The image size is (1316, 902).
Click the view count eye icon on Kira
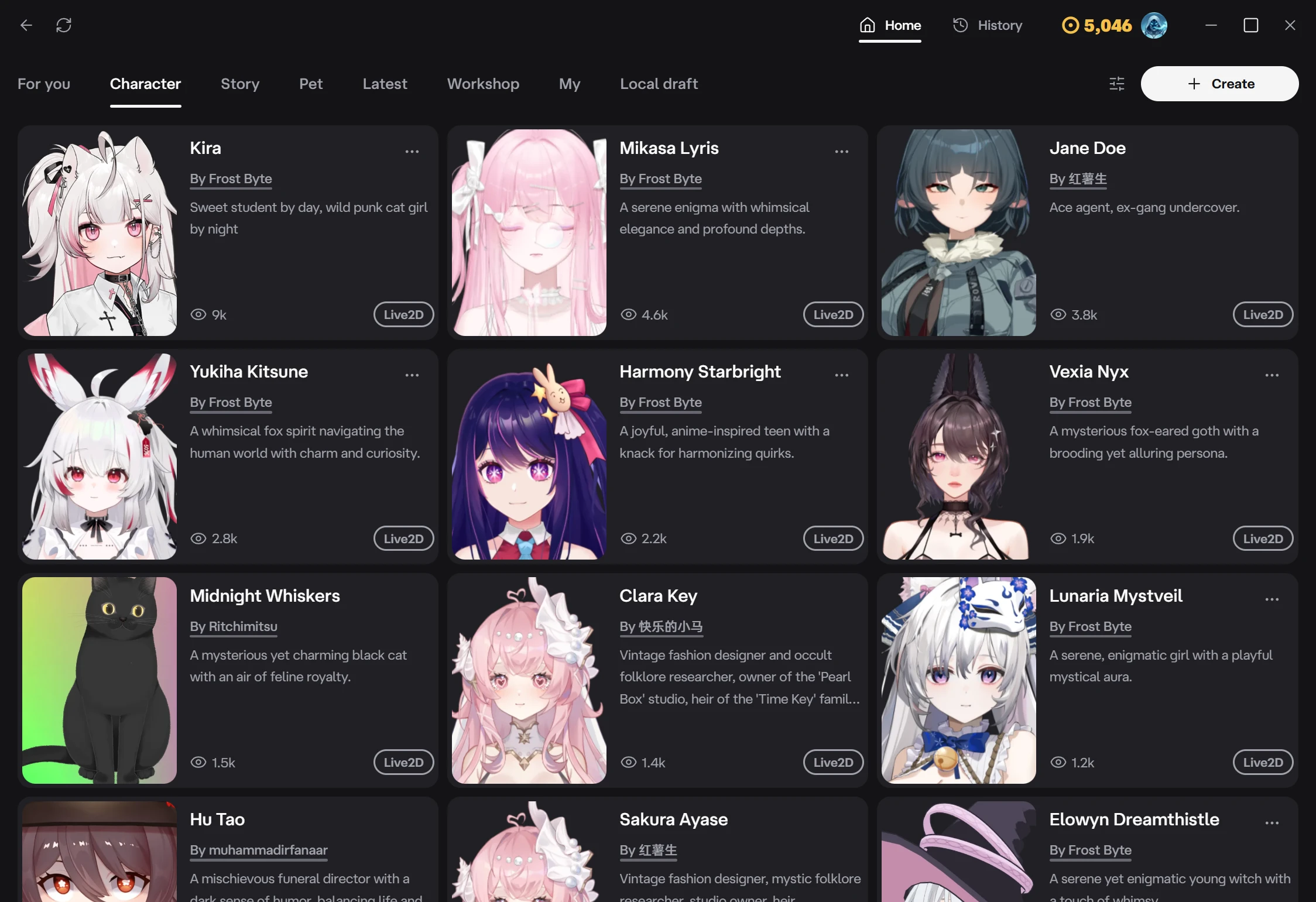198,314
